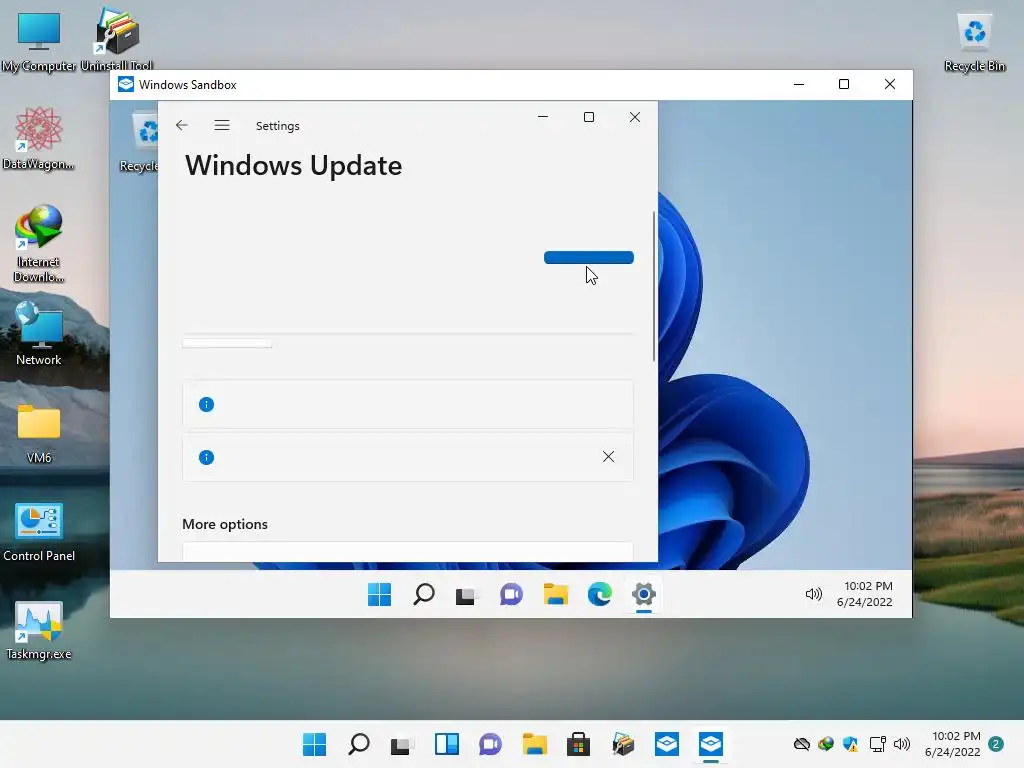This screenshot has width=1024, height=768.
Task: Select the Control Panel desktop icon
Action: pos(39,532)
